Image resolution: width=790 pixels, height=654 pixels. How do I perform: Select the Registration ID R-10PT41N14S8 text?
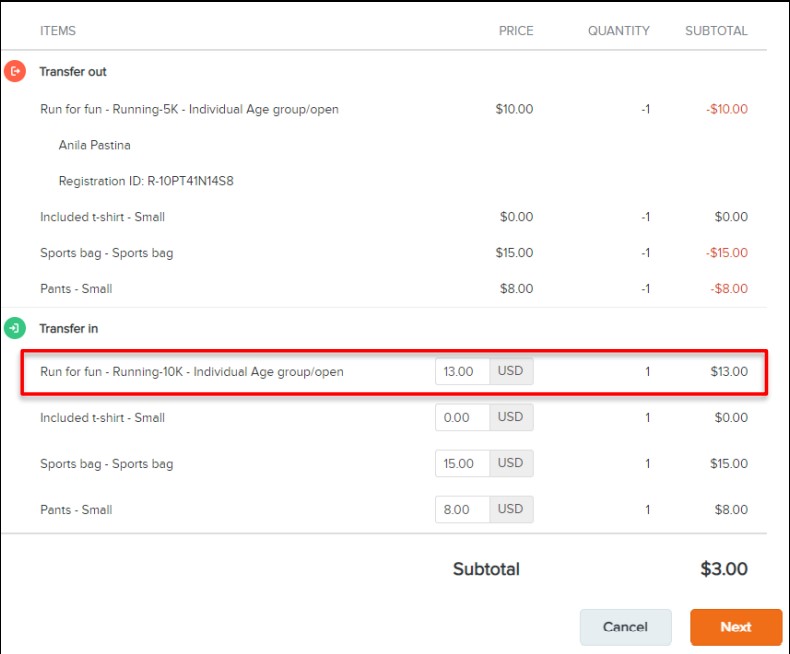tap(146, 182)
